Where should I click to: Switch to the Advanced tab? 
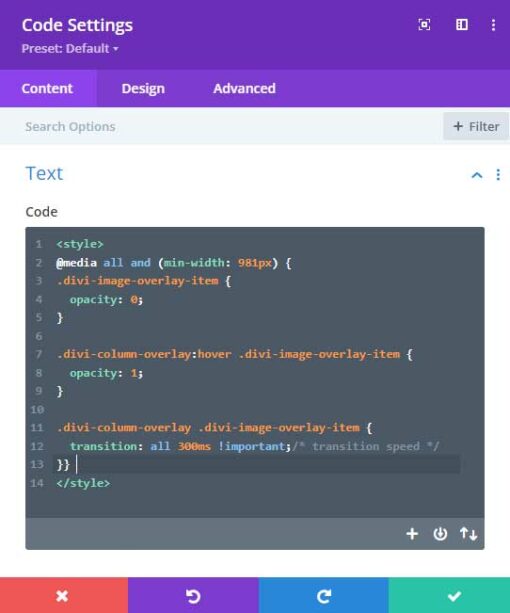click(x=244, y=88)
